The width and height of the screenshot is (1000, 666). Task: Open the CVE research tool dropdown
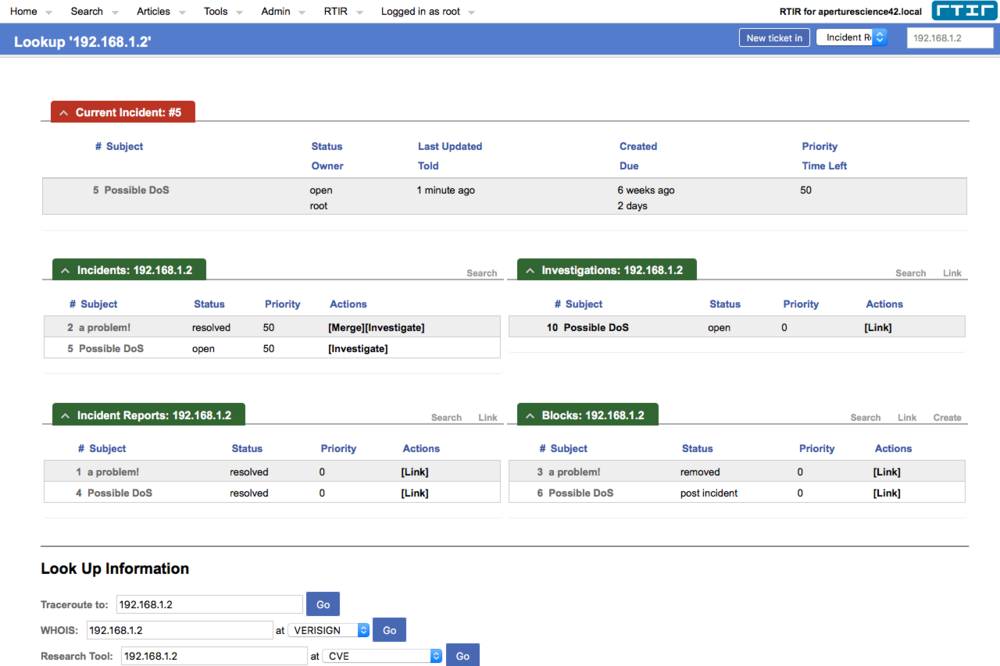tap(383, 656)
